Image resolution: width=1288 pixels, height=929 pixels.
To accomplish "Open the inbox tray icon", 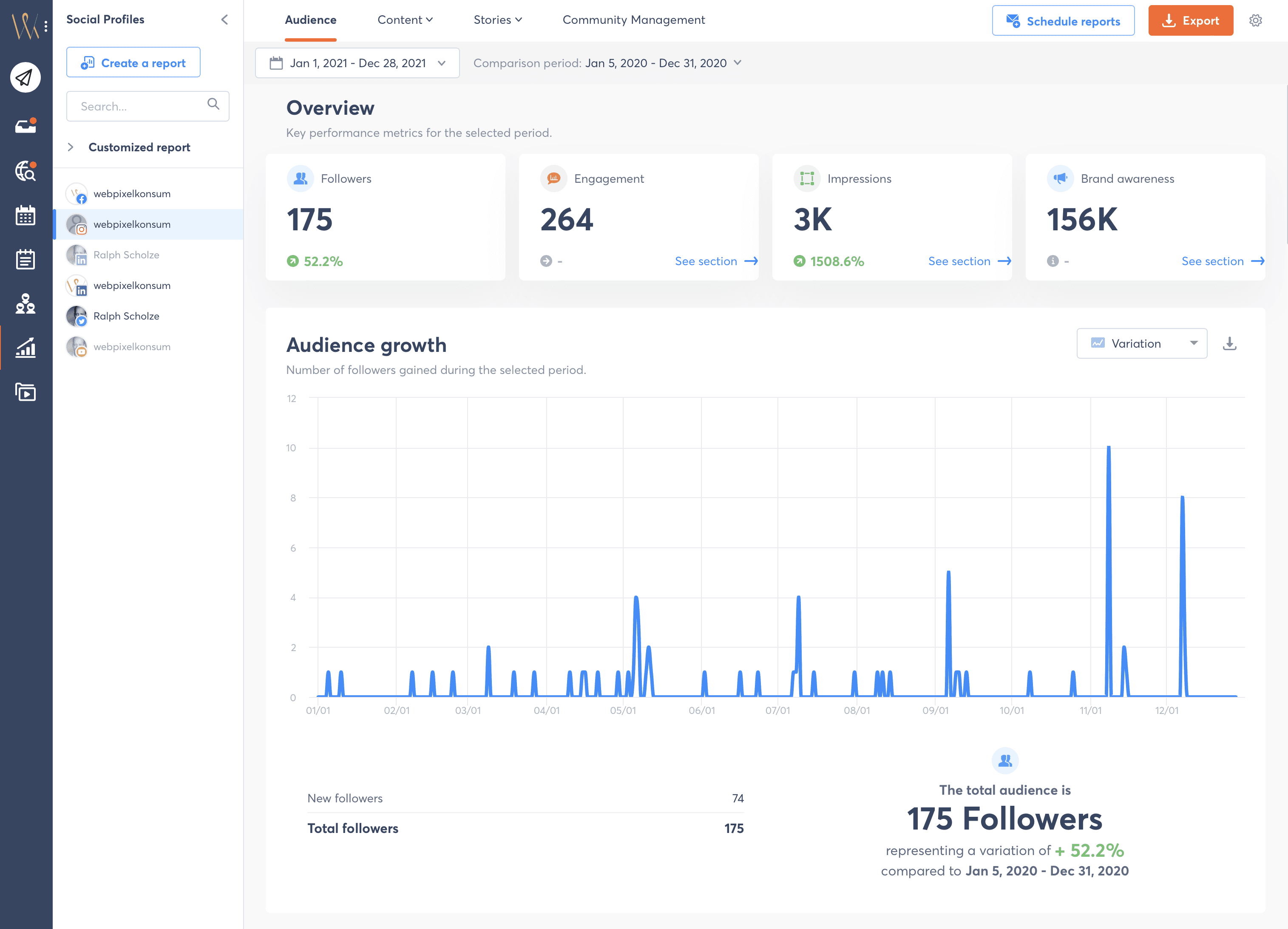I will coord(25,125).
